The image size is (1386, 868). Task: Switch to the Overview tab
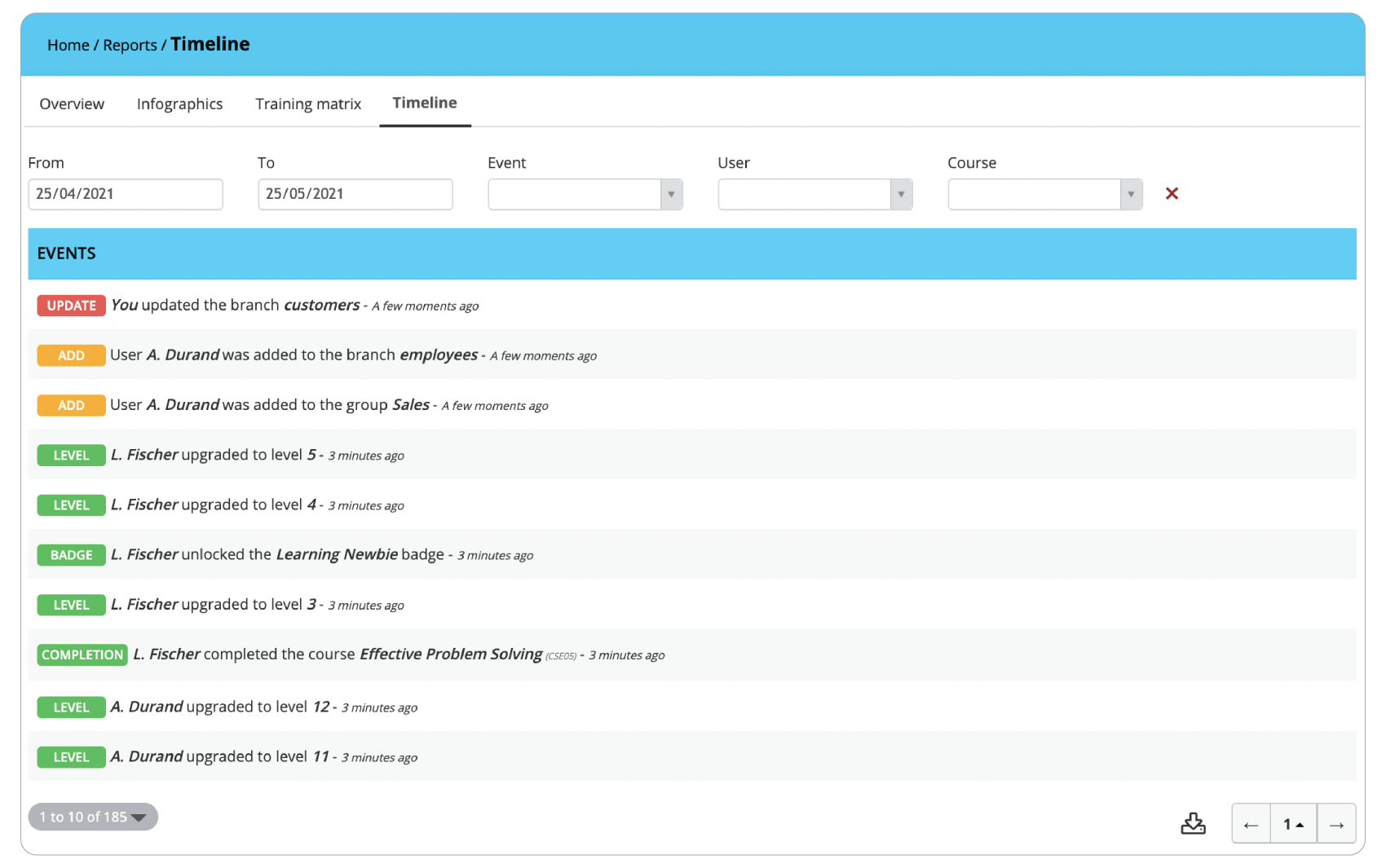click(72, 104)
